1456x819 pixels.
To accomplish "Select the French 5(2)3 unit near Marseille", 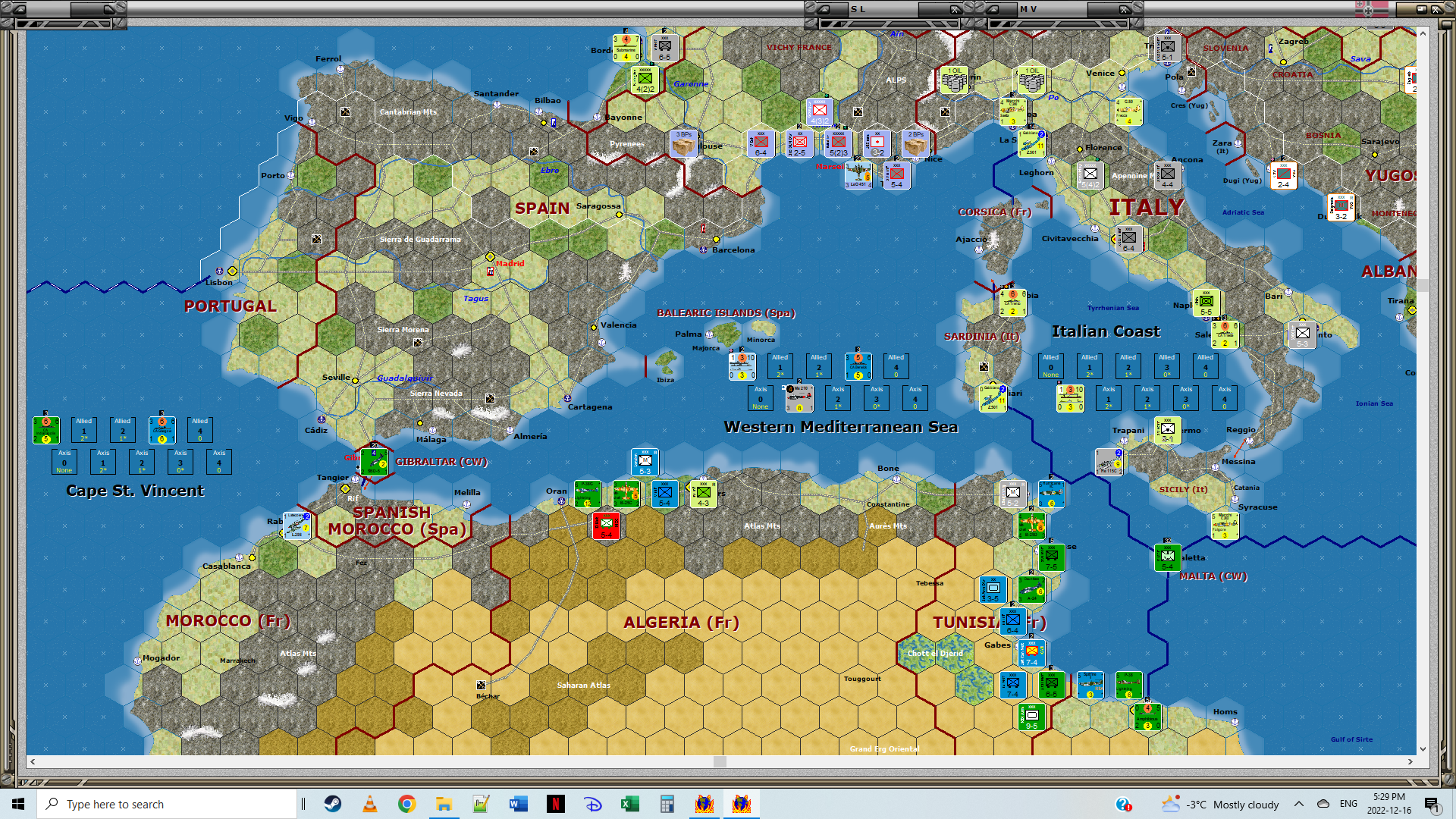I will click(839, 143).
